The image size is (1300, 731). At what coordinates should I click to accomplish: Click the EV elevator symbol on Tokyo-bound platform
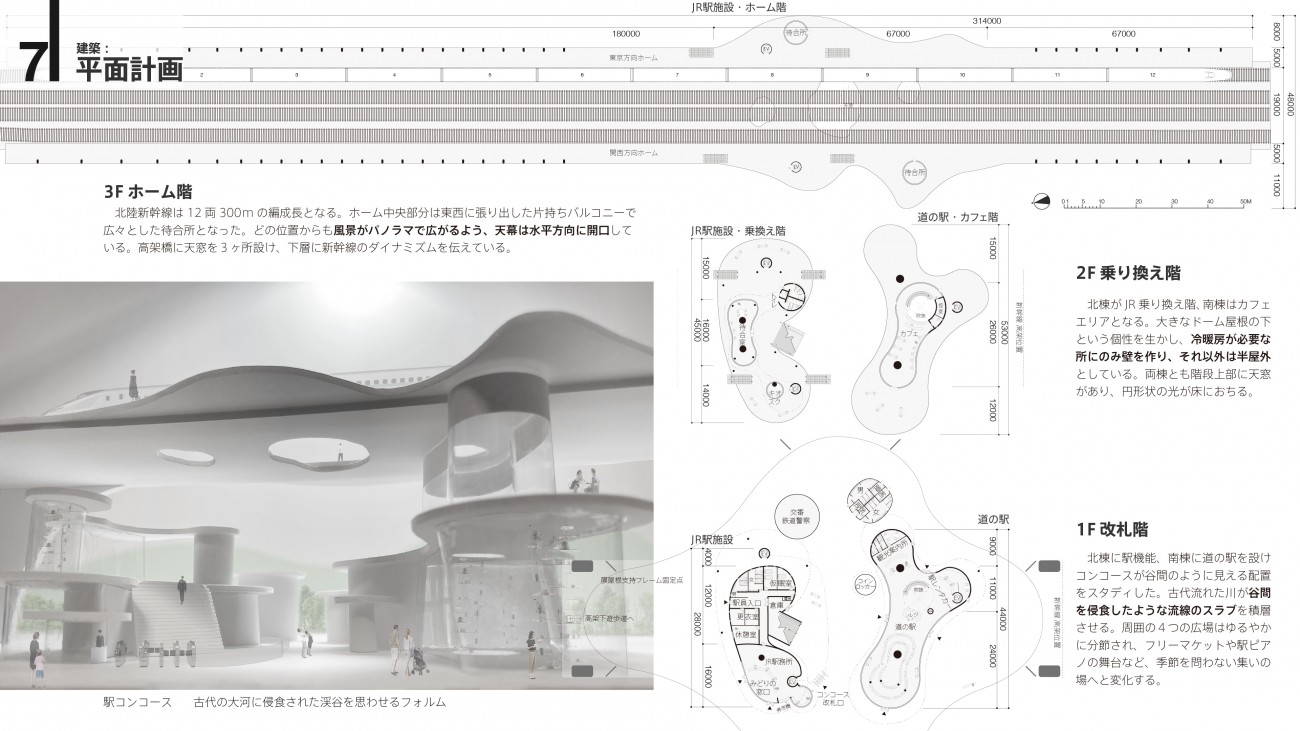coord(767,48)
